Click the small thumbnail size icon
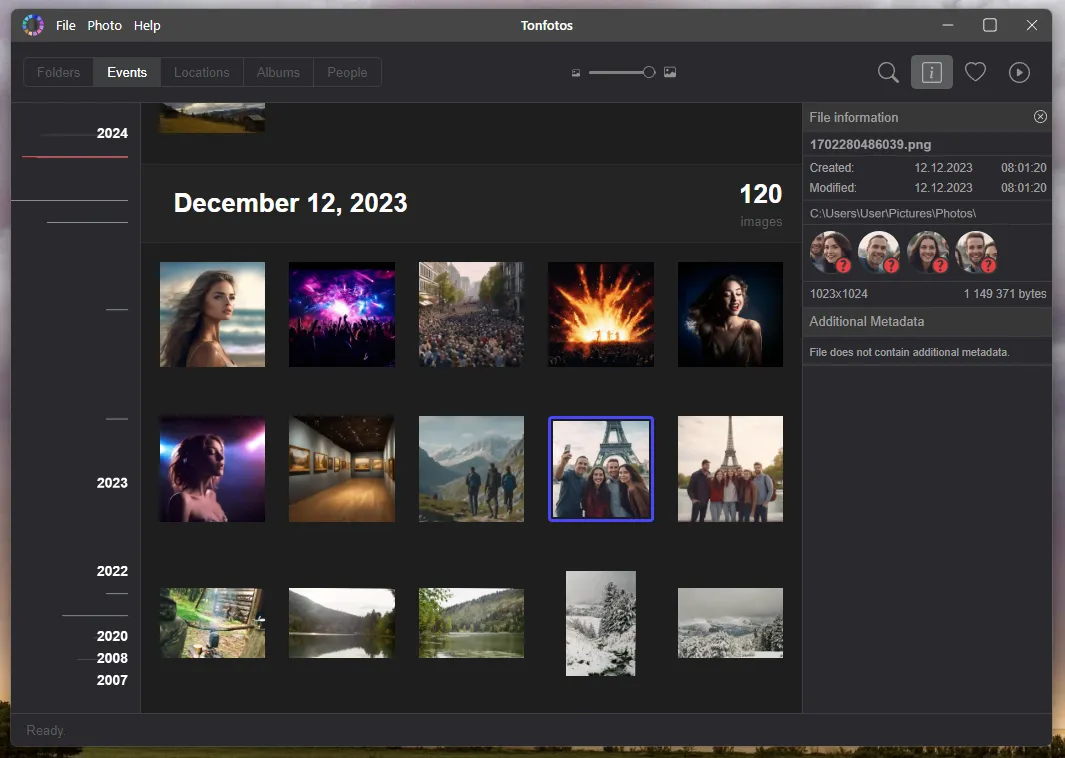Image resolution: width=1065 pixels, height=758 pixels. [576, 73]
